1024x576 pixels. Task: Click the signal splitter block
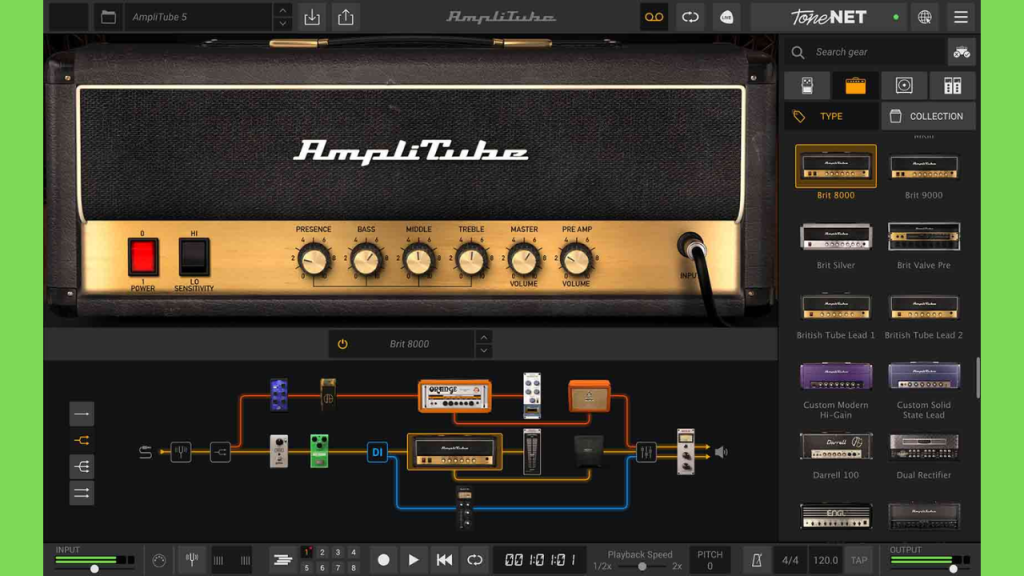pyautogui.click(x=220, y=452)
